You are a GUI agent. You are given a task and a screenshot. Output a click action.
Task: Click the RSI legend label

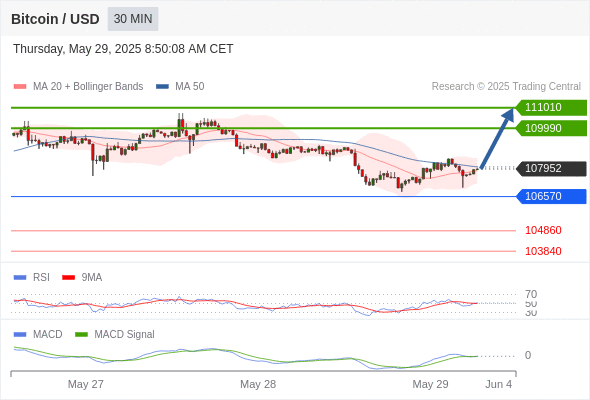41,278
